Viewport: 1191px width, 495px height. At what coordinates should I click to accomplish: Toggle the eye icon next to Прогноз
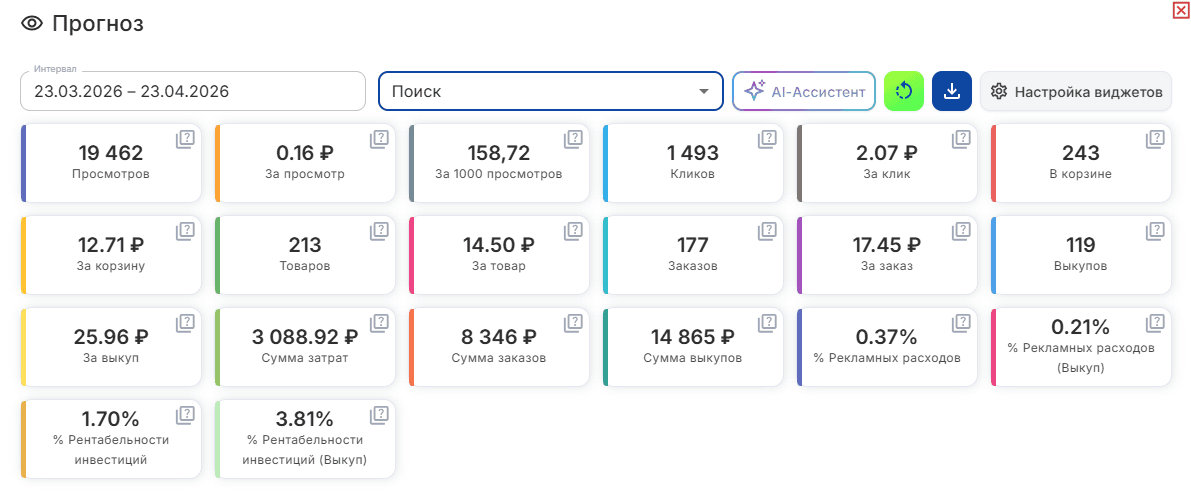31,24
